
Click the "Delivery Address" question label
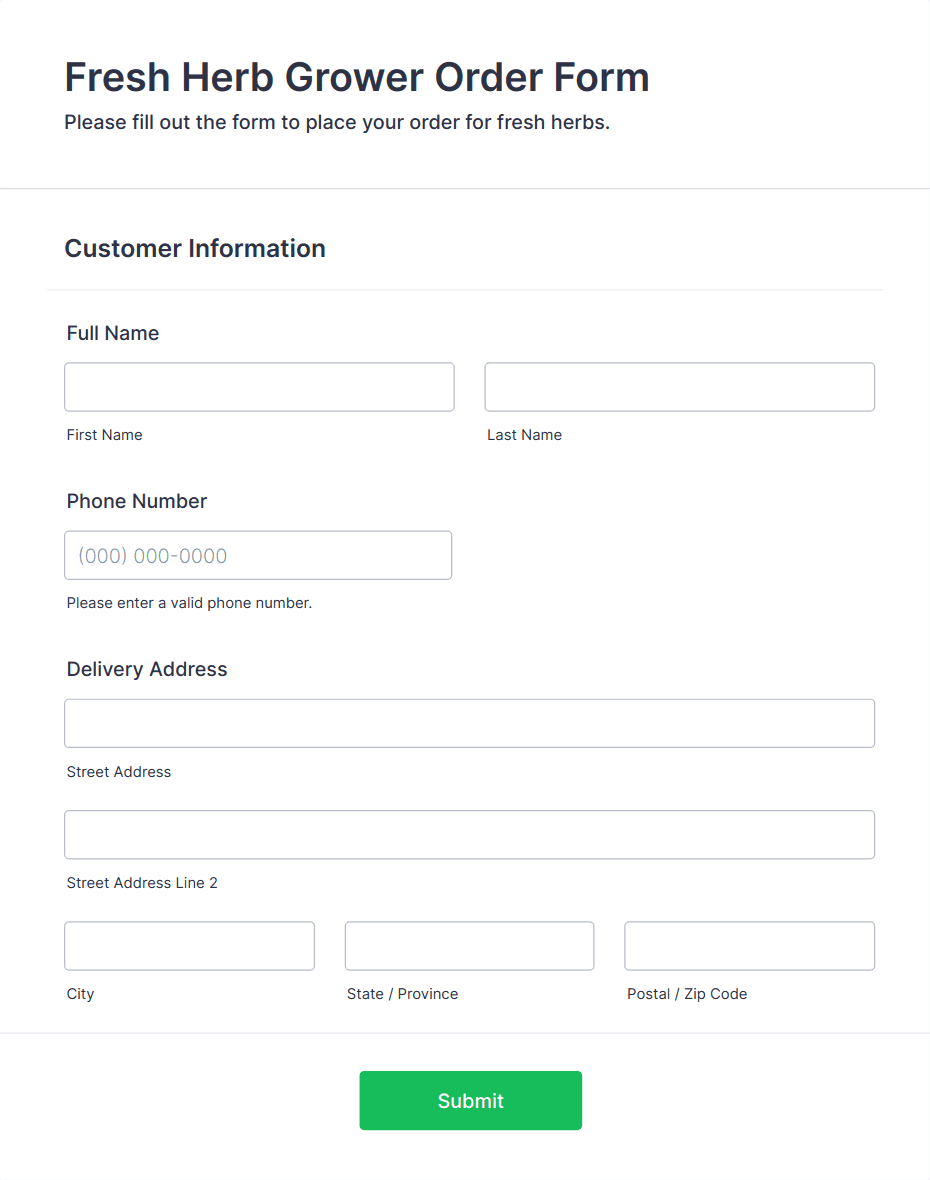tap(147, 669)
